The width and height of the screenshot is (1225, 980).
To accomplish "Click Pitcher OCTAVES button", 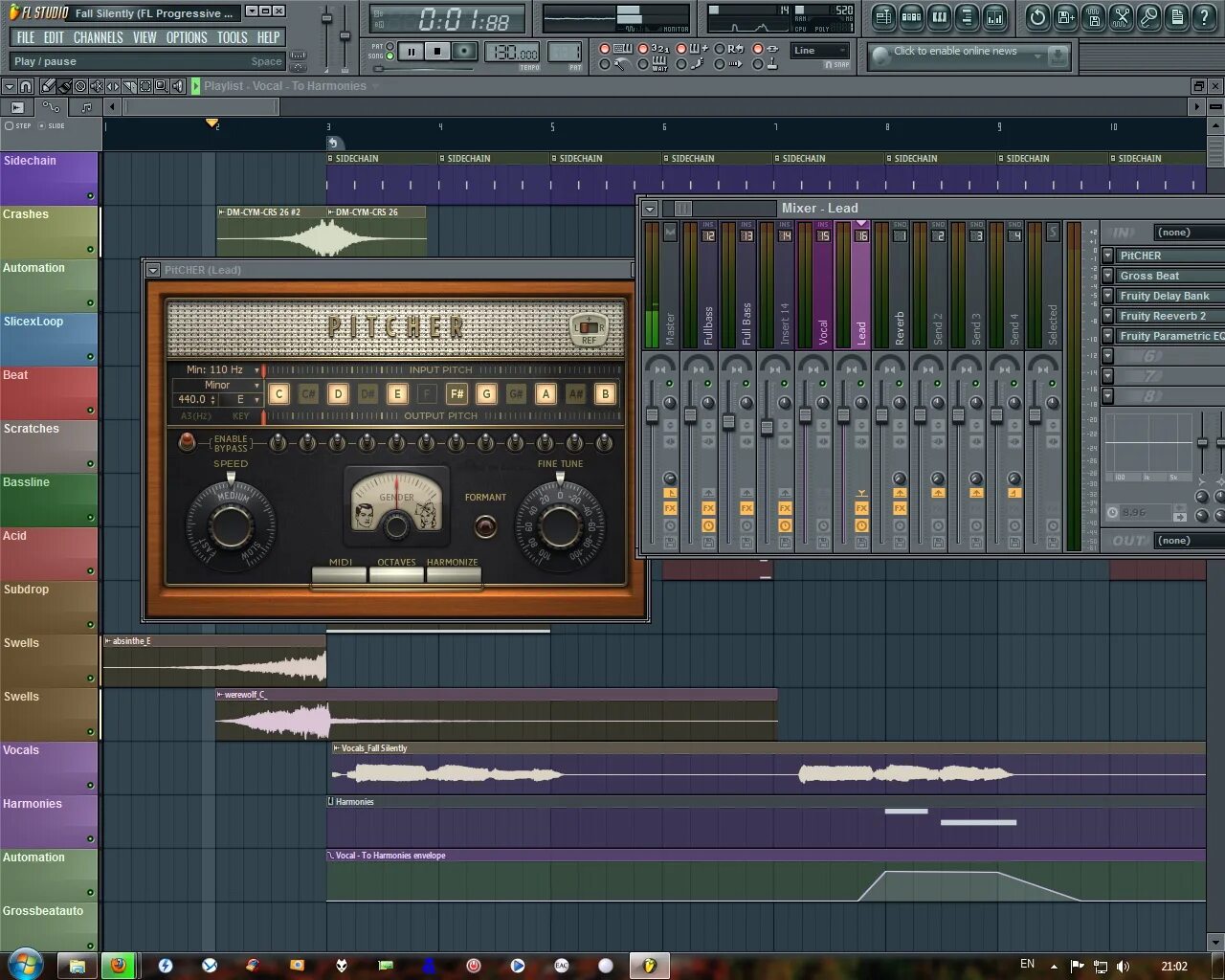I will tap(396, 574).
